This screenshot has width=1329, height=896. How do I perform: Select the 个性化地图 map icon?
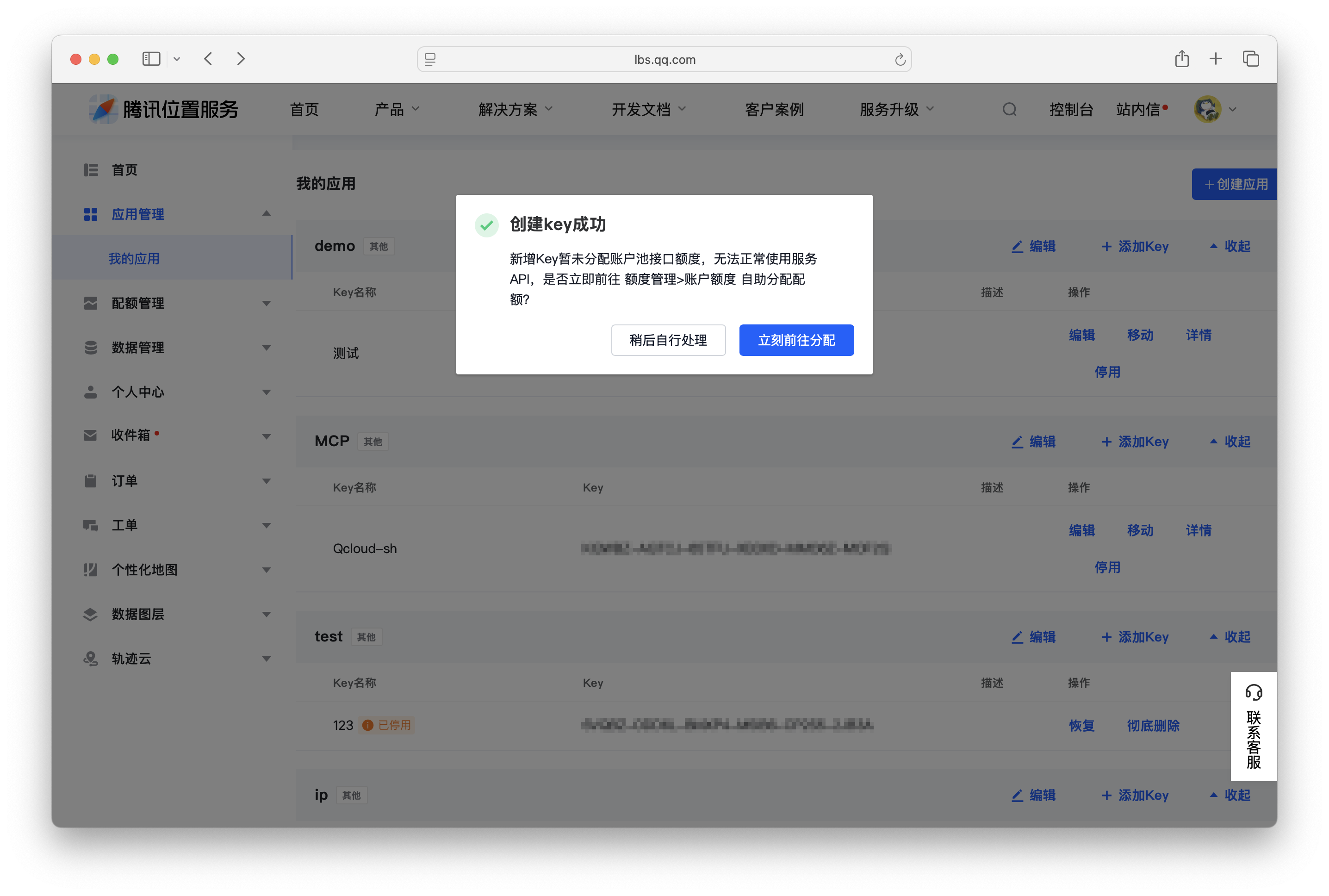90,569
